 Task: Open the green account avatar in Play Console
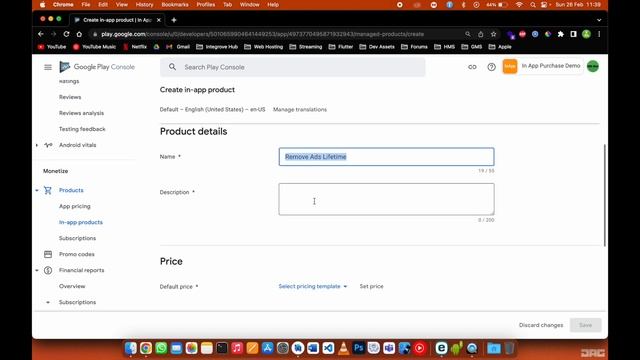click(x=593, y=66)
